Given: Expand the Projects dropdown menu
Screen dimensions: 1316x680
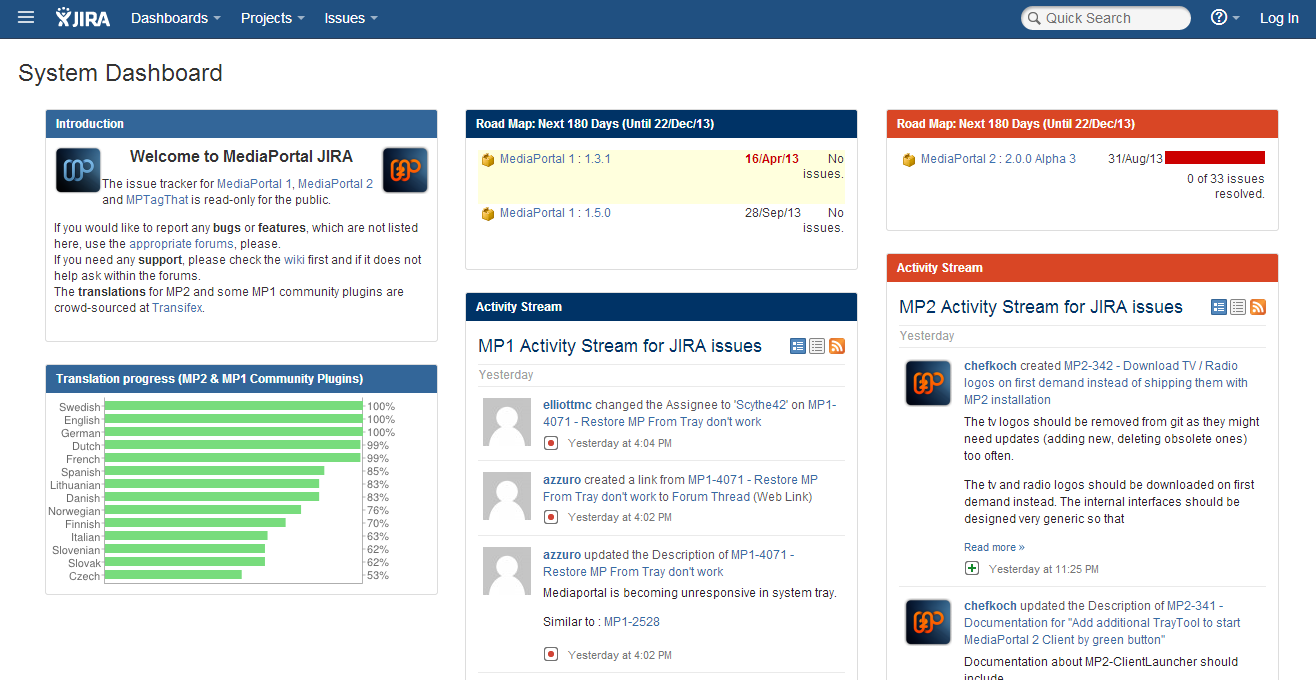Looking at the screenshot, I should [272, 18].
